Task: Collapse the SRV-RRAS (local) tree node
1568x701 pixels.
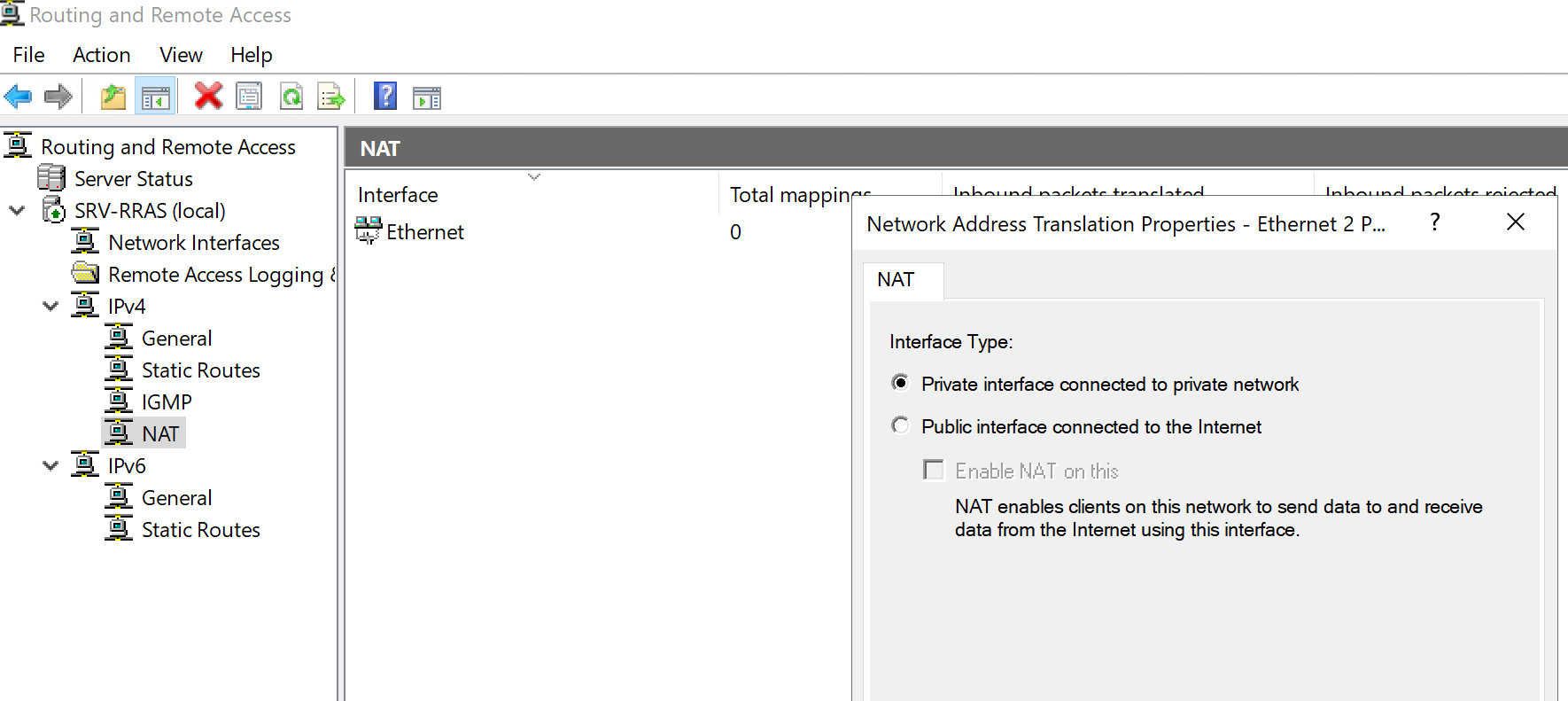Action: pos(17,211)
